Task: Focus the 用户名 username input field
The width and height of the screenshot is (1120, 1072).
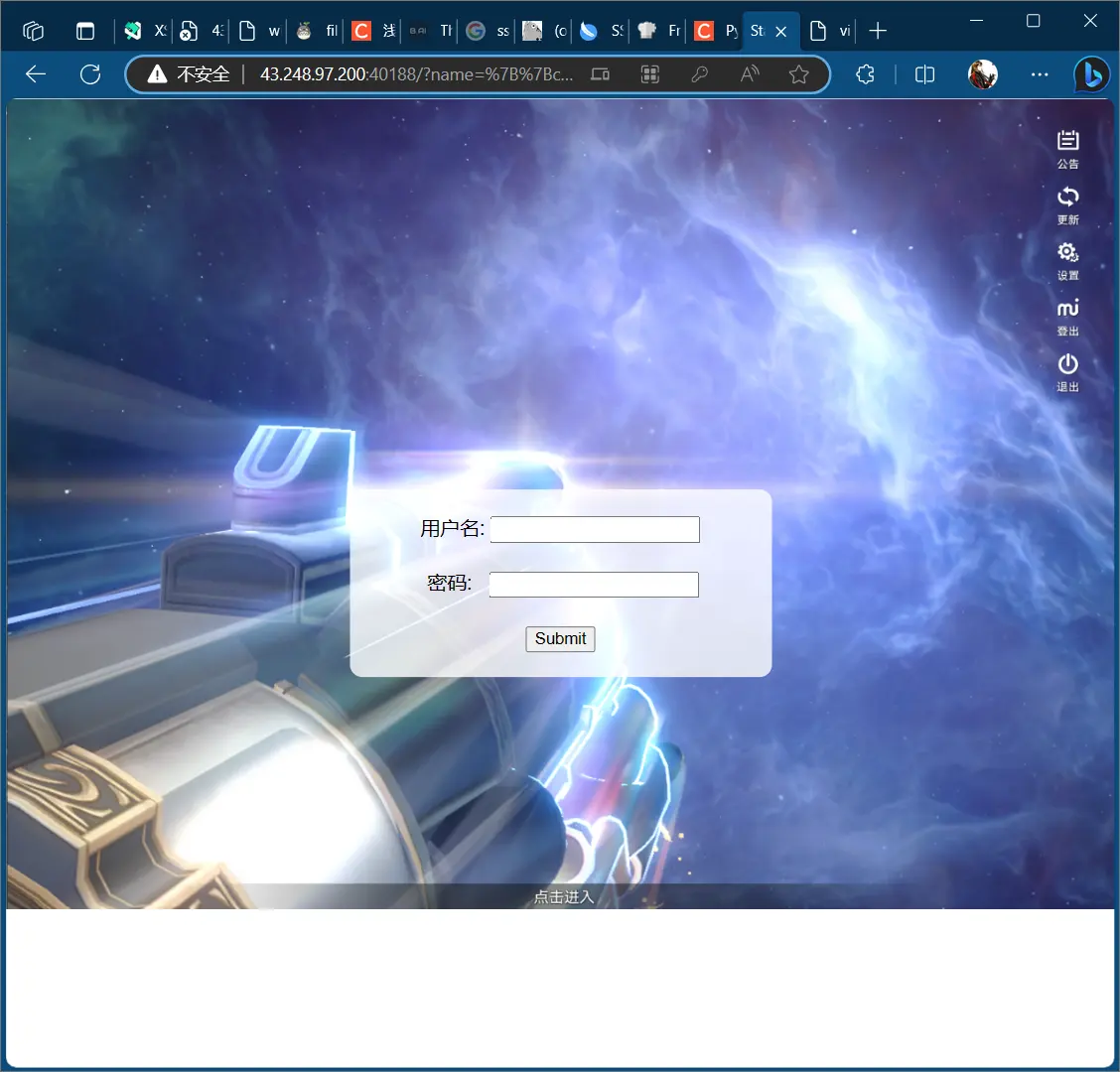Action: [x=595, y=530]
